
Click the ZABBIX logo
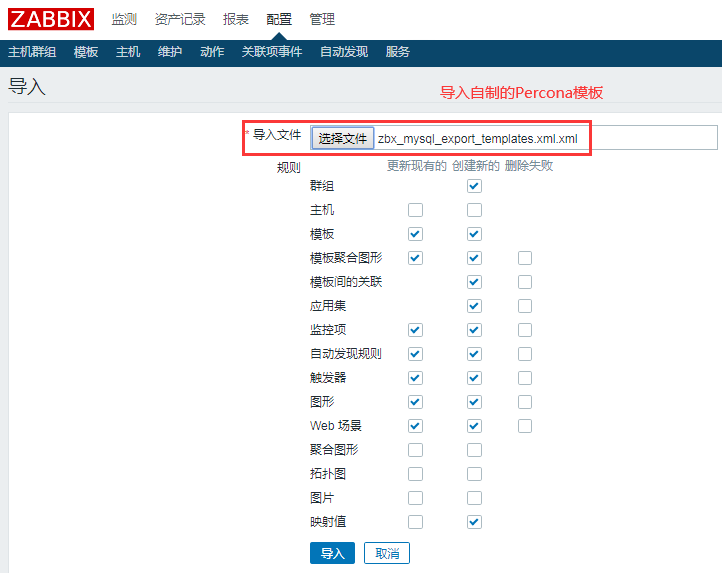point(51,19)
